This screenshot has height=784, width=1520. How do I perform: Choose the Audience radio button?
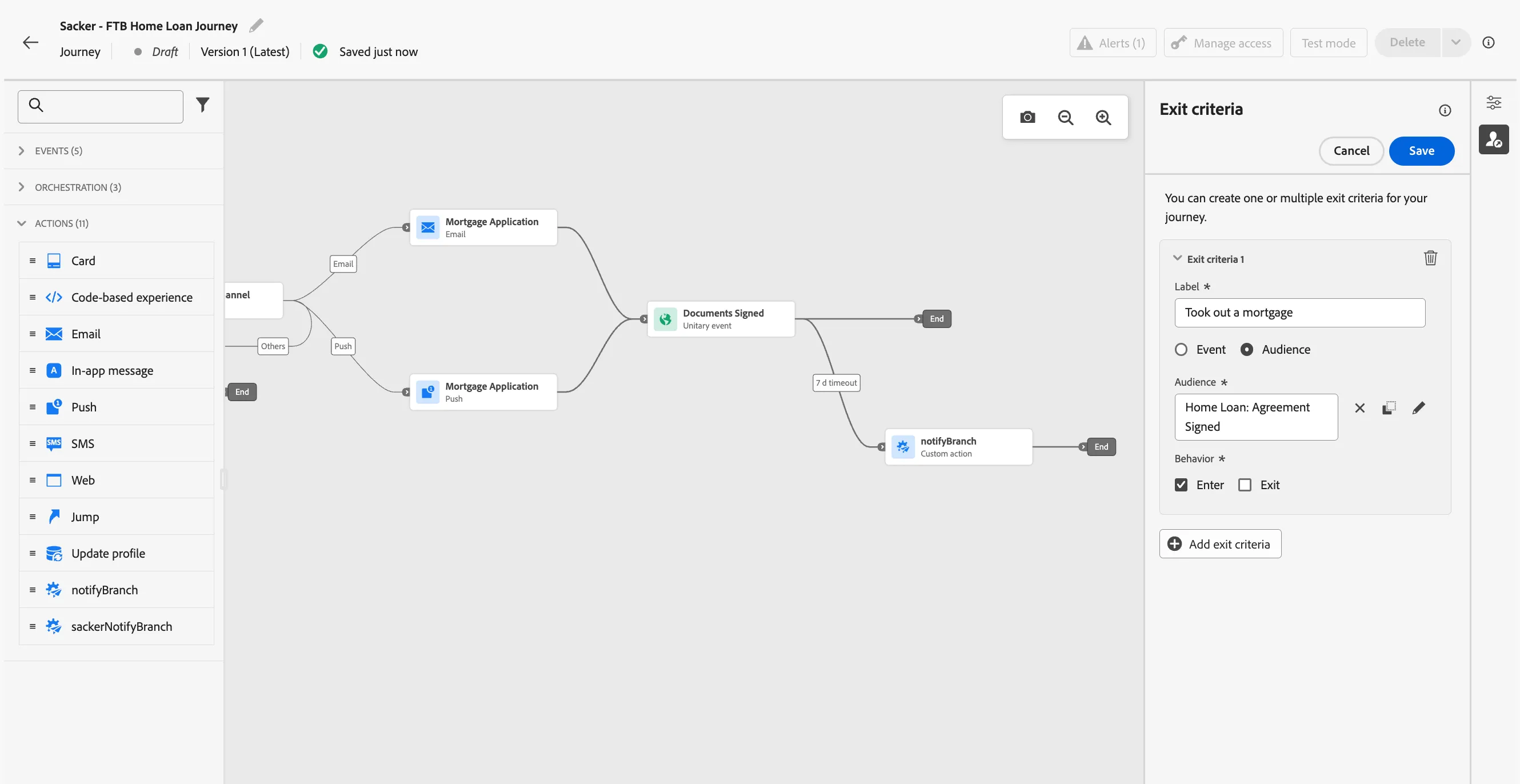[1246, 350]
